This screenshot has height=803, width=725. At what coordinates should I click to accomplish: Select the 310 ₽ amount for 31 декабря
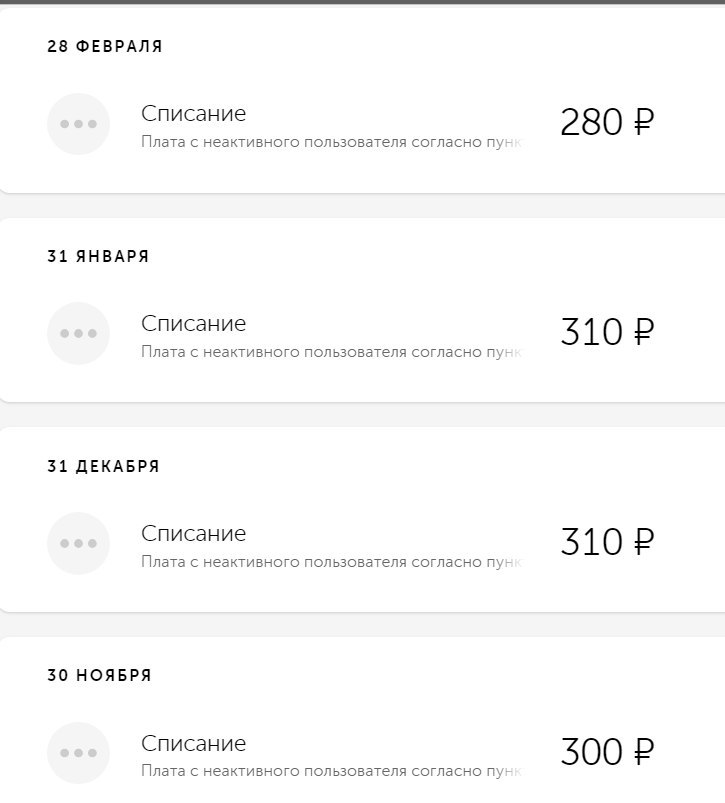tap(607, 542)
